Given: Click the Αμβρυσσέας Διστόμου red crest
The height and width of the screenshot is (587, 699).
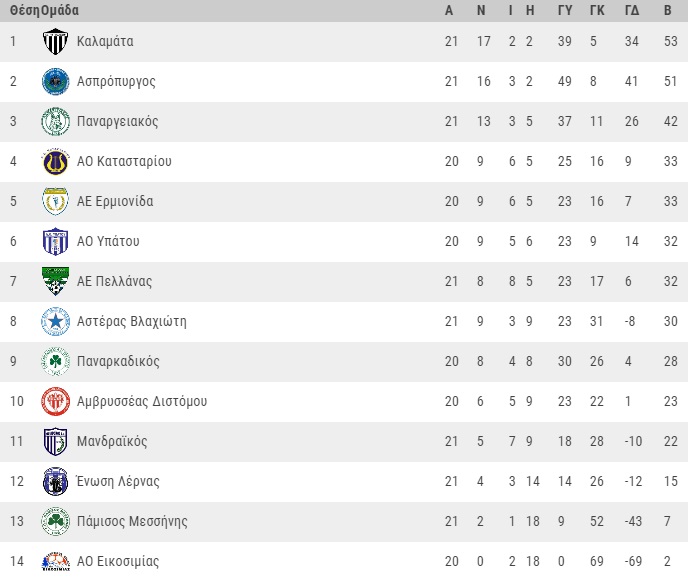Looking at the screenshot, I should point(55,402).
